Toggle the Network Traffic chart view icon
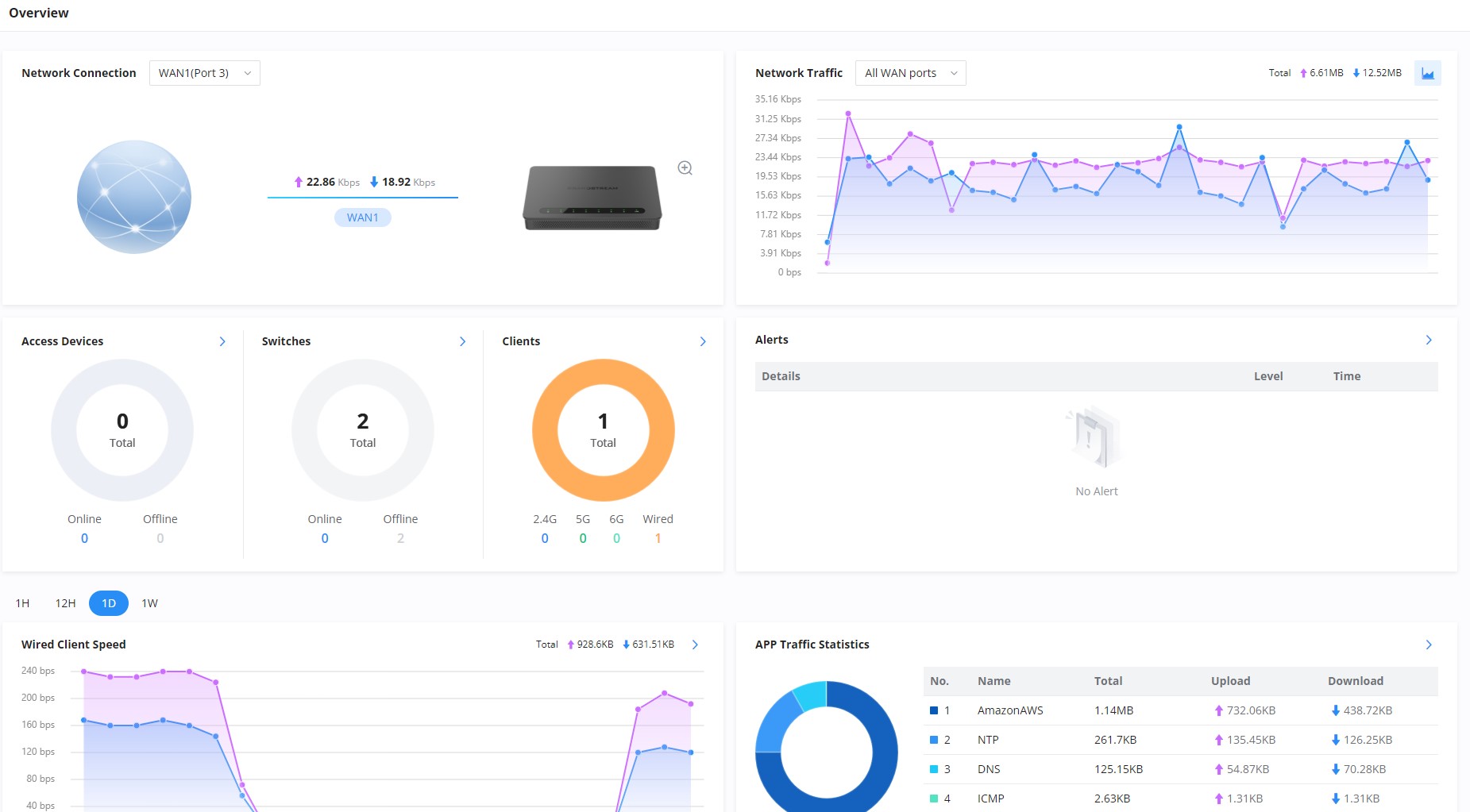The height and width of the screenshot is (812, 1470). coord(1427,73)
